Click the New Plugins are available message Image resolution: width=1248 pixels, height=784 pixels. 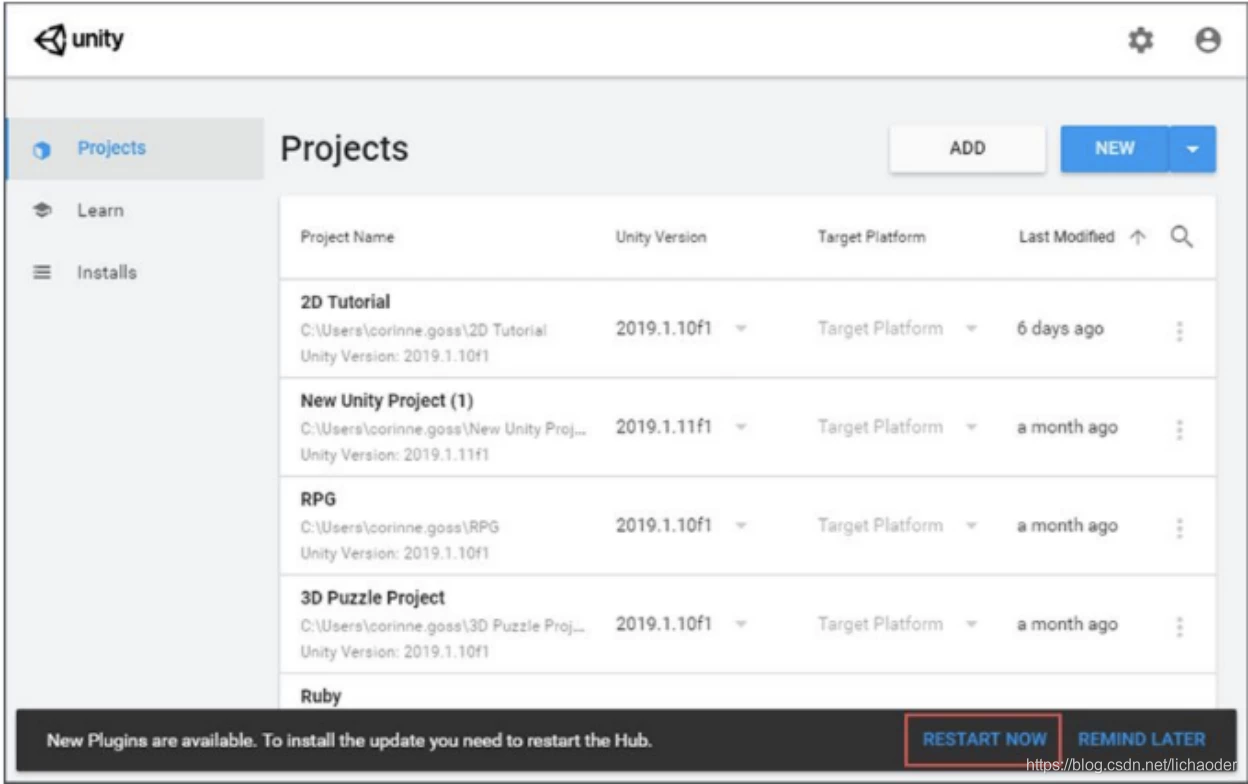(350, 741)
